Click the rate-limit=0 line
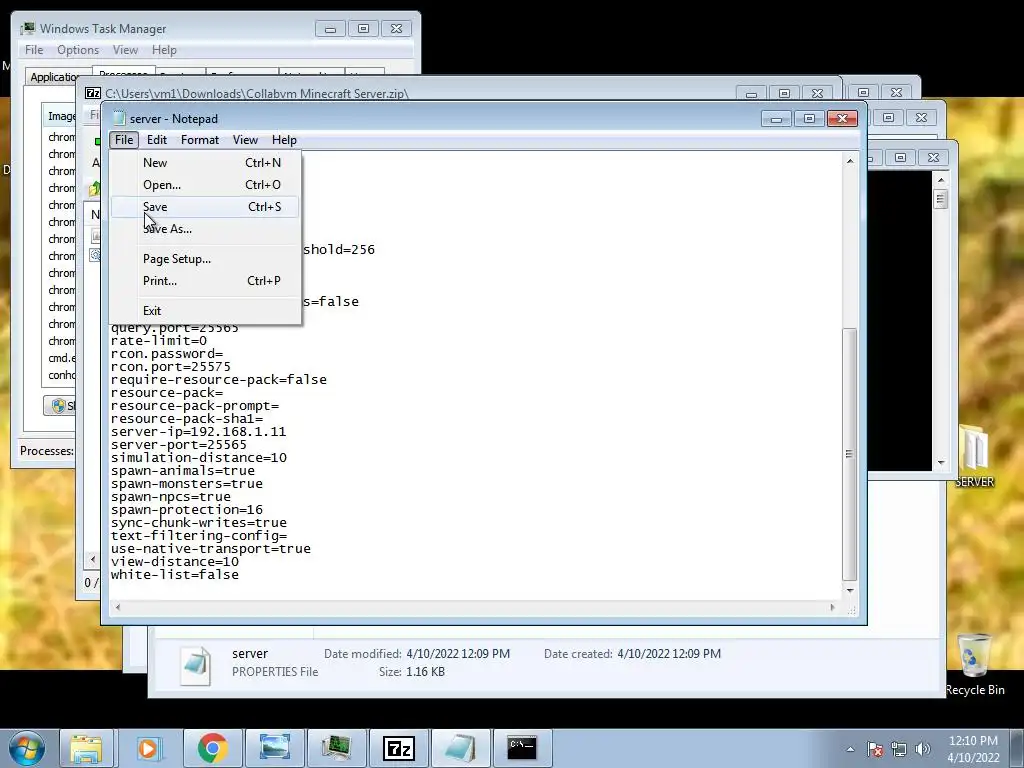 [x=159, y=340]
